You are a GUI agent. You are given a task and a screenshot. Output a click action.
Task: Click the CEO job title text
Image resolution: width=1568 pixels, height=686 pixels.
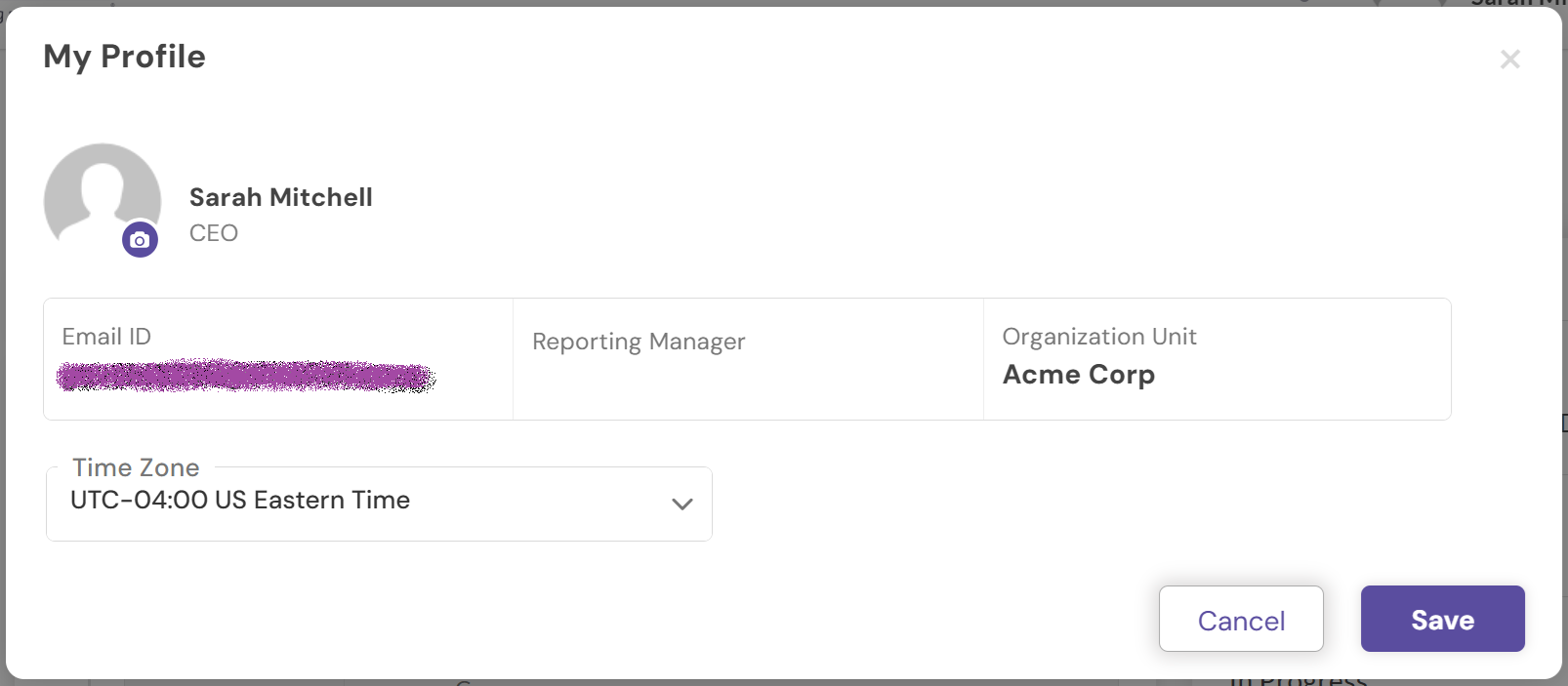[x=214, y=233]
